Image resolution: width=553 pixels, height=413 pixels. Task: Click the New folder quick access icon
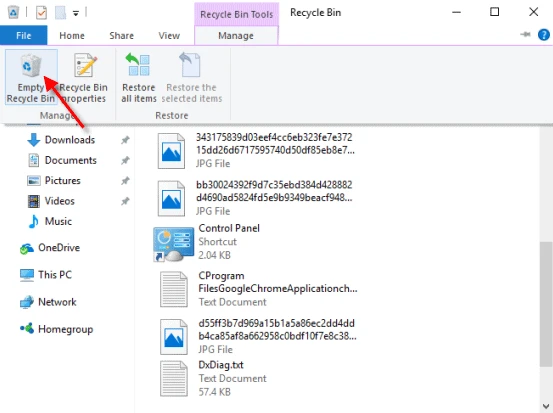(60, 13)
